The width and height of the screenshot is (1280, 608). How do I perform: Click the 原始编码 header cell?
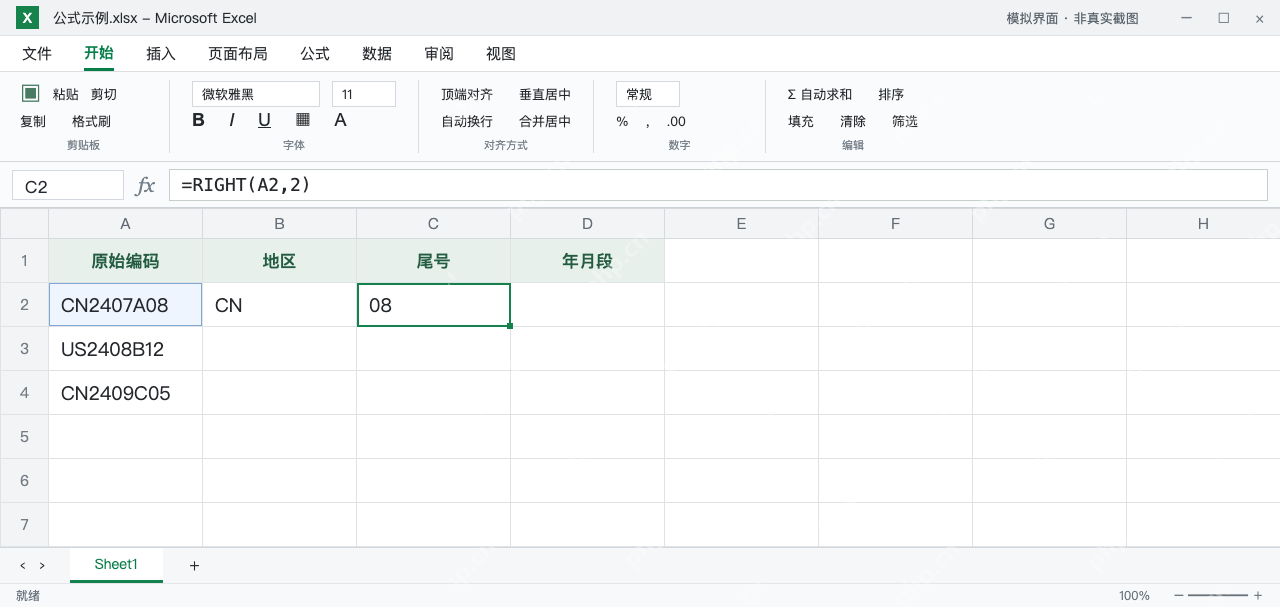click(x=125, y=261)
